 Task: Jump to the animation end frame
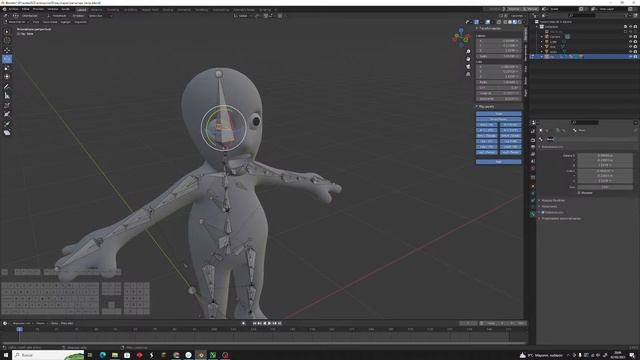pos(280,323)
